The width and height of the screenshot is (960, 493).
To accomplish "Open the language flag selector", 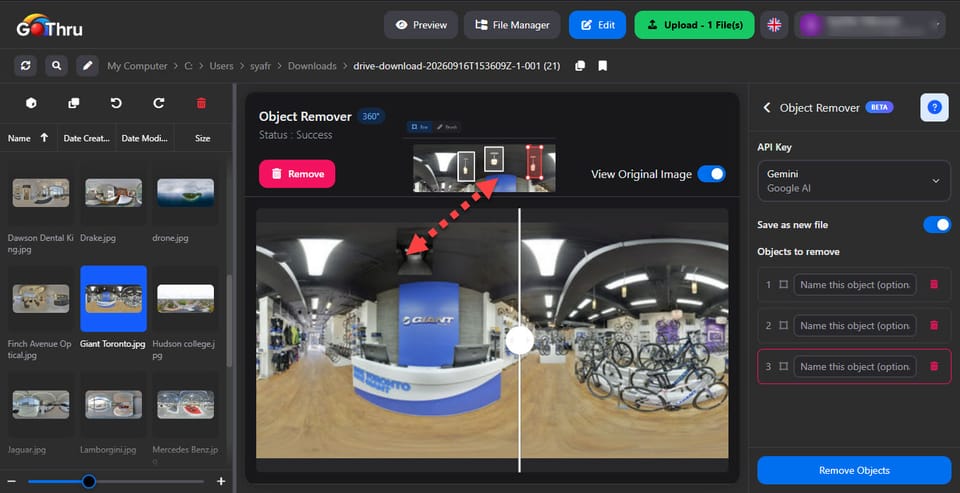I will (x=774, y=25).
